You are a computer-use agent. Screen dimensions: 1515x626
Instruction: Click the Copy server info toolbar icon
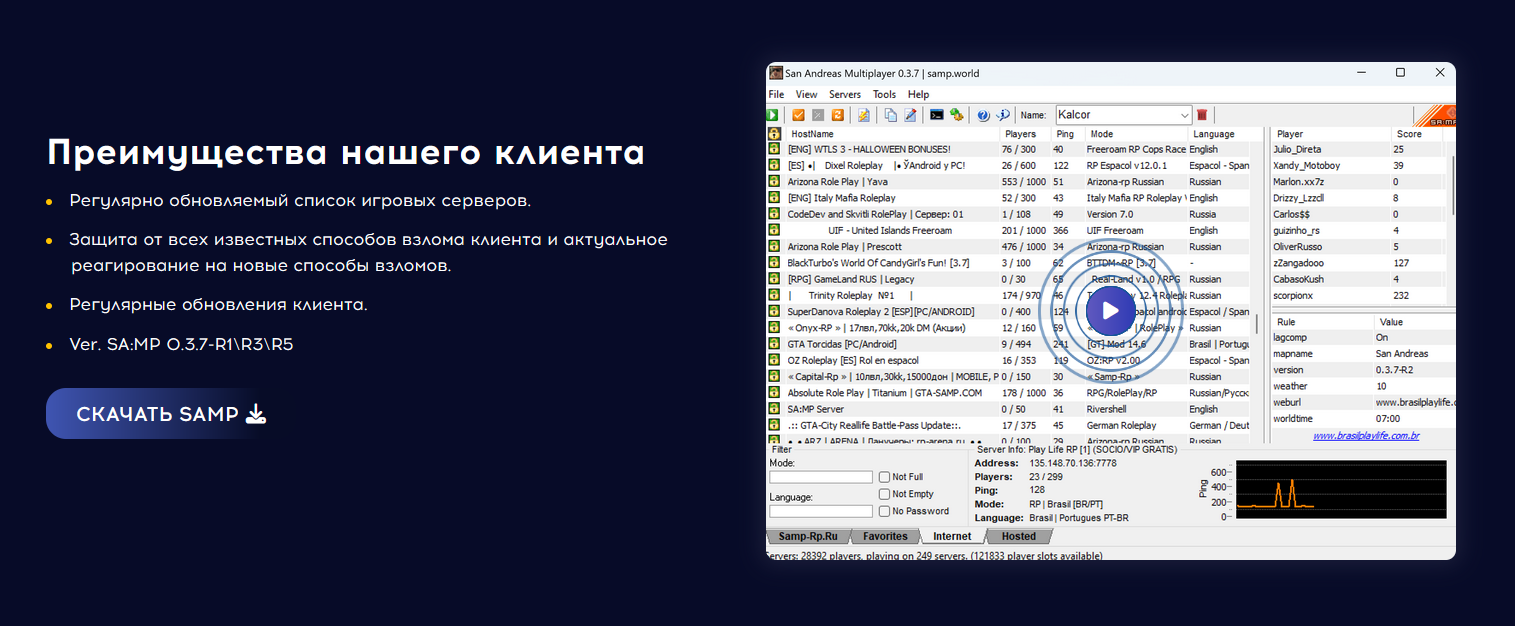click(x=891, y=115)
